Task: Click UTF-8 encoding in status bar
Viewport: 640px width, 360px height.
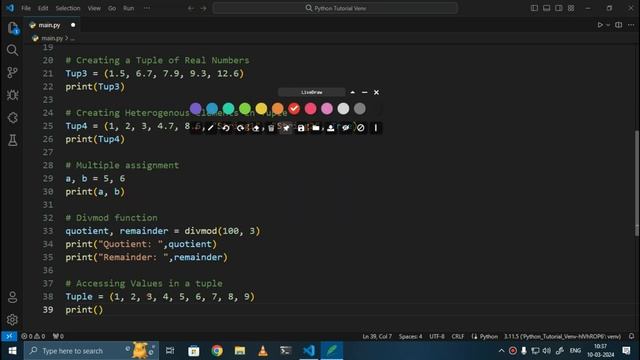Action: click(x=437, y=336)
